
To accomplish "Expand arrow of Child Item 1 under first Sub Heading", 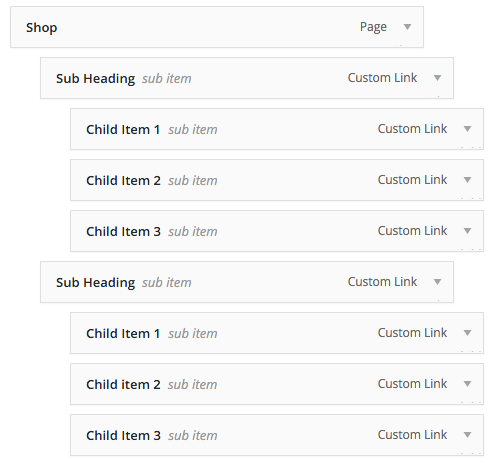I will pyautogui.click(x=467, y=129).
